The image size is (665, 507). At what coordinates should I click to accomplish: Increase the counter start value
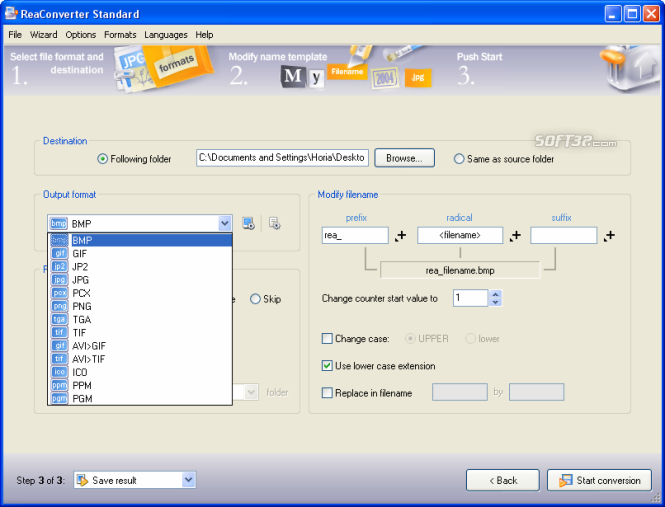495,294
